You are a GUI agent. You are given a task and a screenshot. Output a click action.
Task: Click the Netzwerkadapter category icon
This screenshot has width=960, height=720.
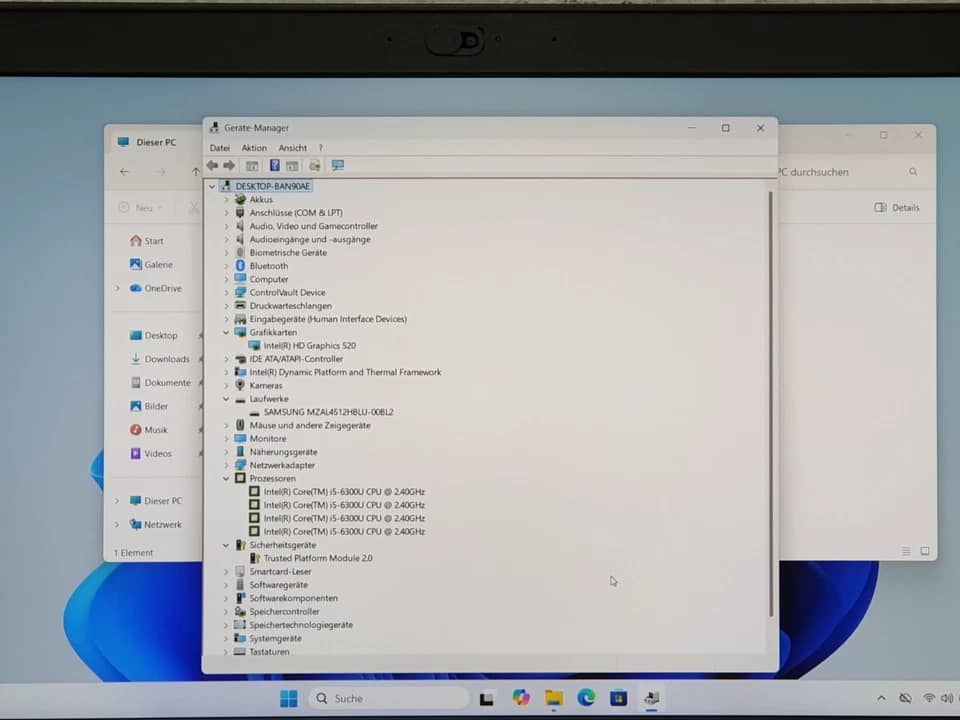240,465
